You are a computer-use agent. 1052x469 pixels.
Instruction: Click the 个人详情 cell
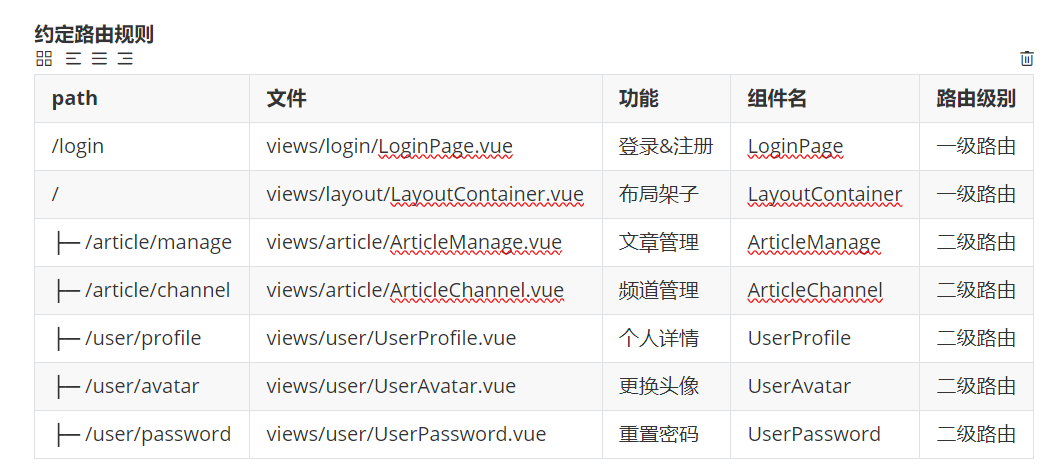pos(666,338)
